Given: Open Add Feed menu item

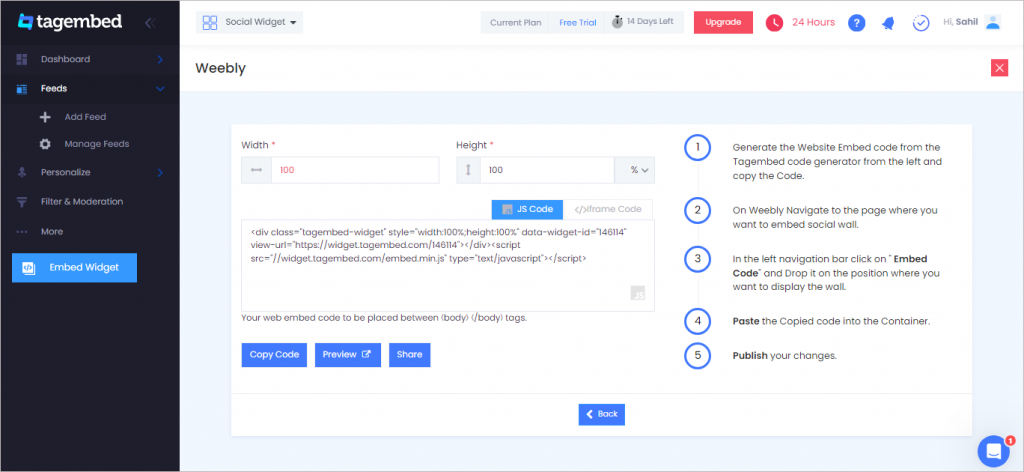Looking at the screenshot, I should coord(85,118).
